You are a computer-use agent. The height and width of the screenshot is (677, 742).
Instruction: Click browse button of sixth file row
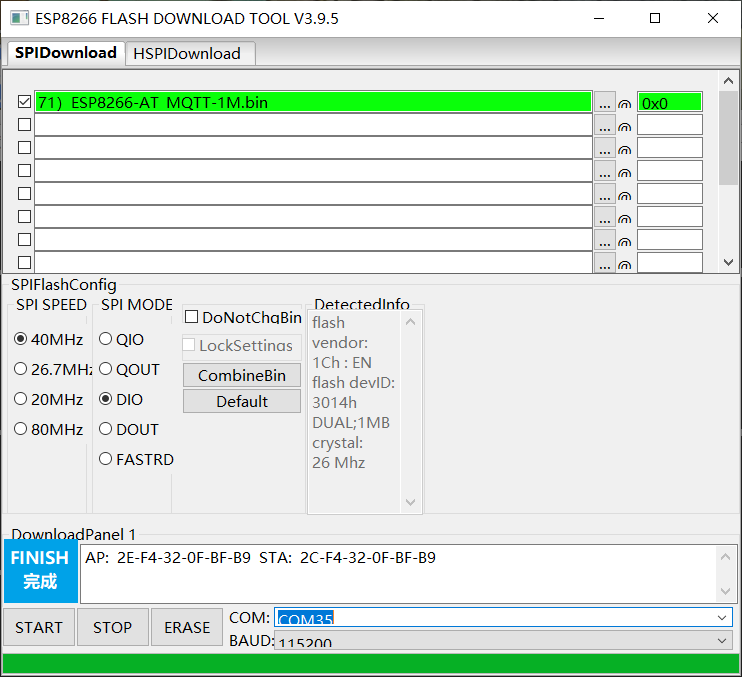(x=604, y=217)
